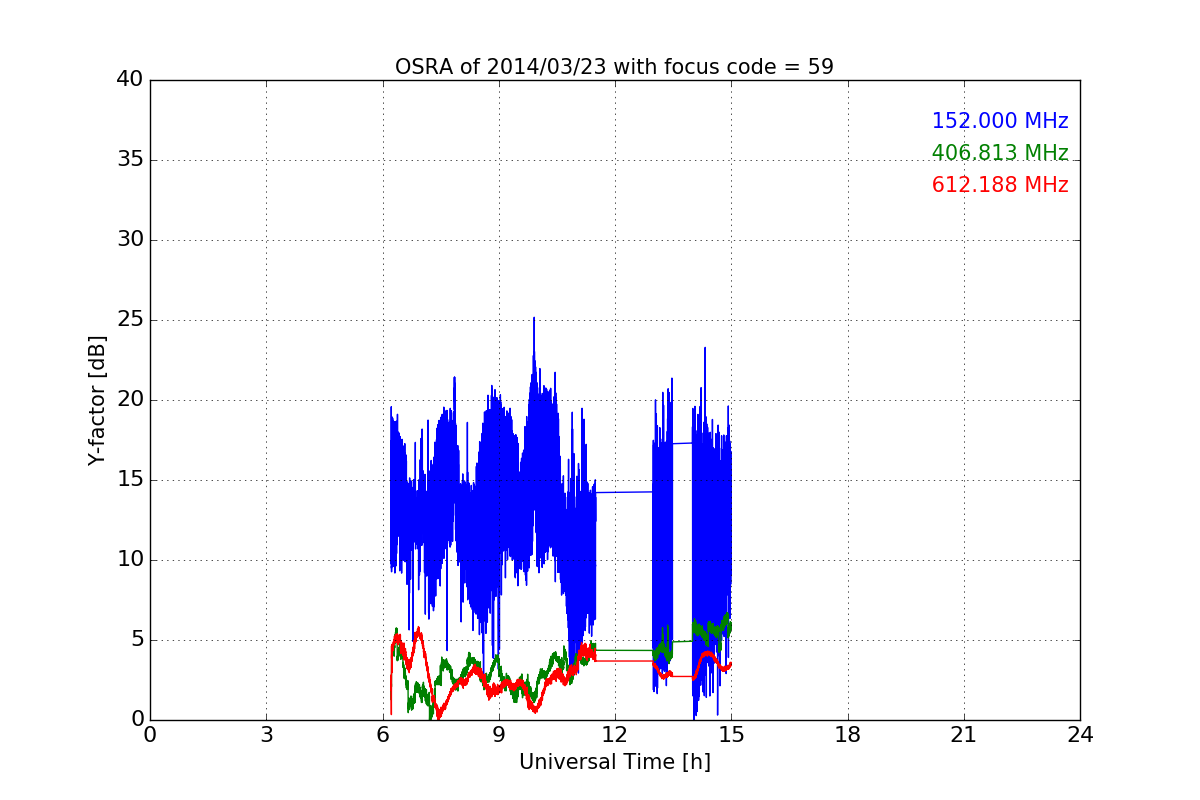Click the y-axis tick label 5

(x=136, y=640)
